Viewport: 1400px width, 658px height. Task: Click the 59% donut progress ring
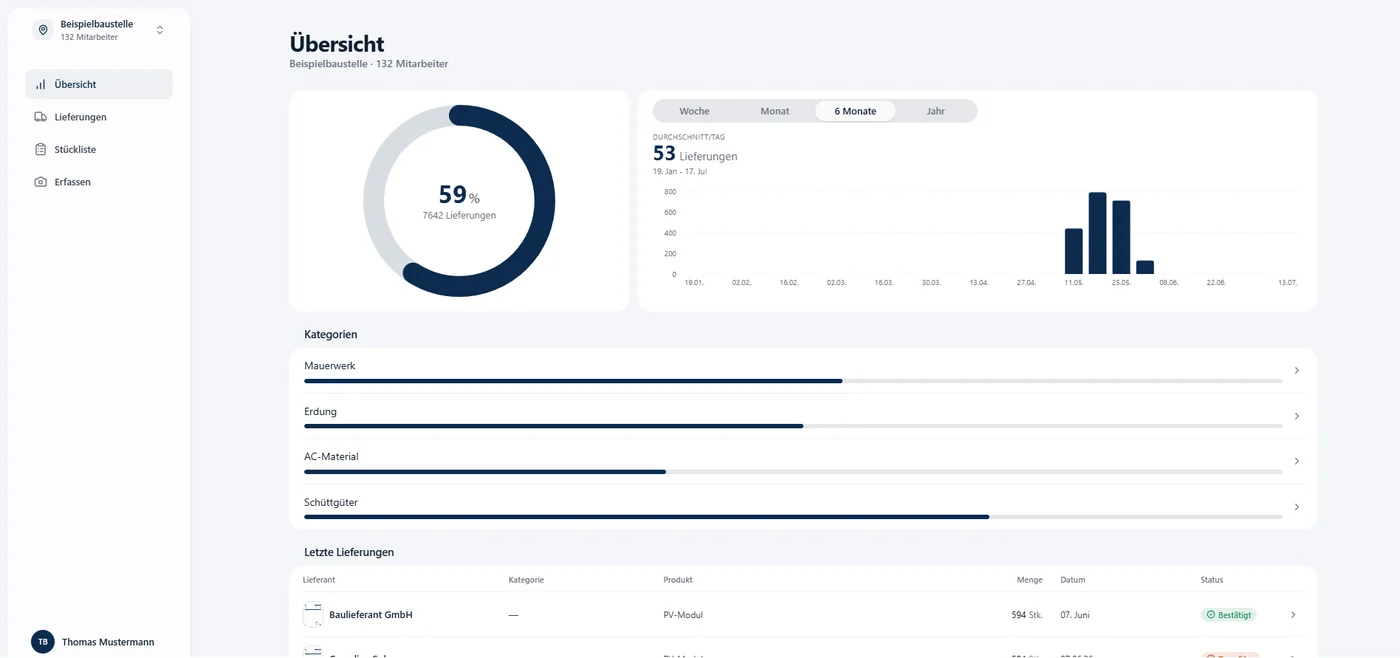pyautogui.click(x=459, y=200)
